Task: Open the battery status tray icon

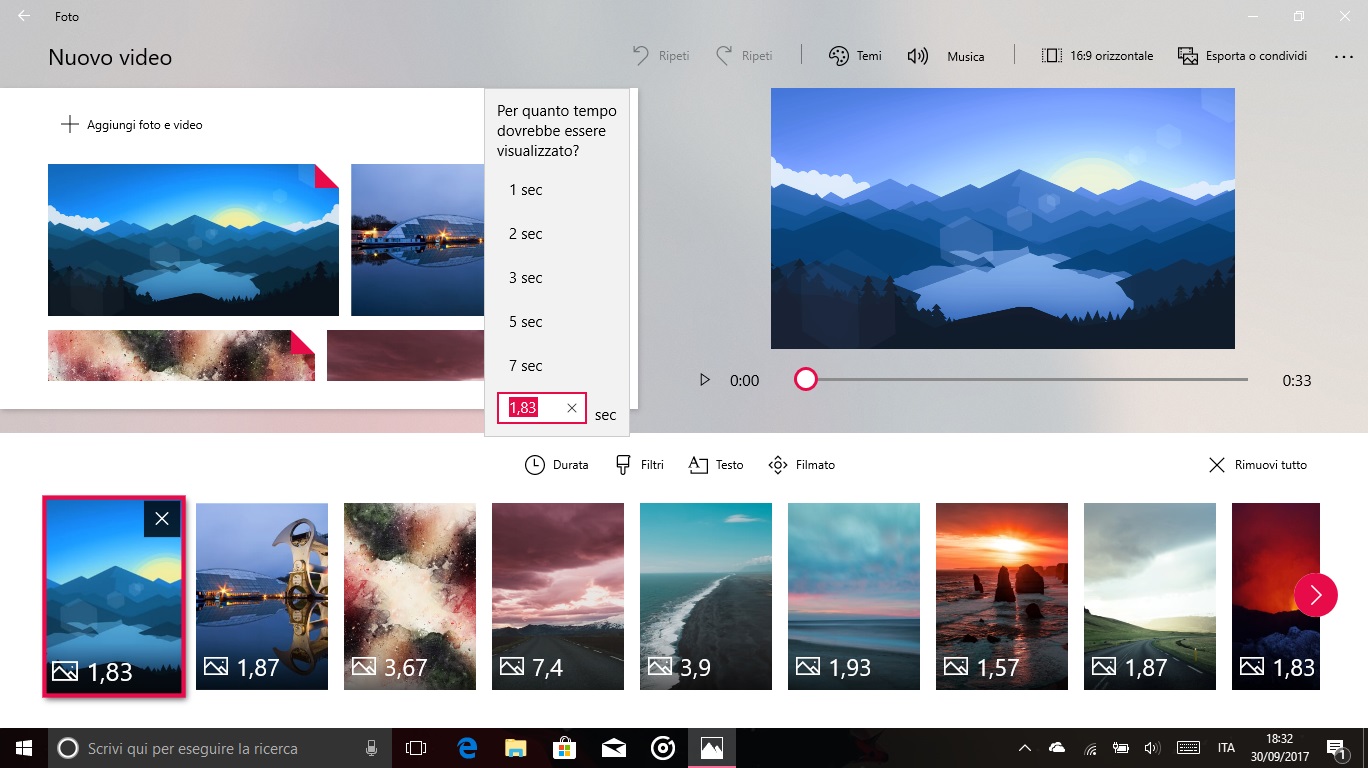Action: coord(1121,748)
